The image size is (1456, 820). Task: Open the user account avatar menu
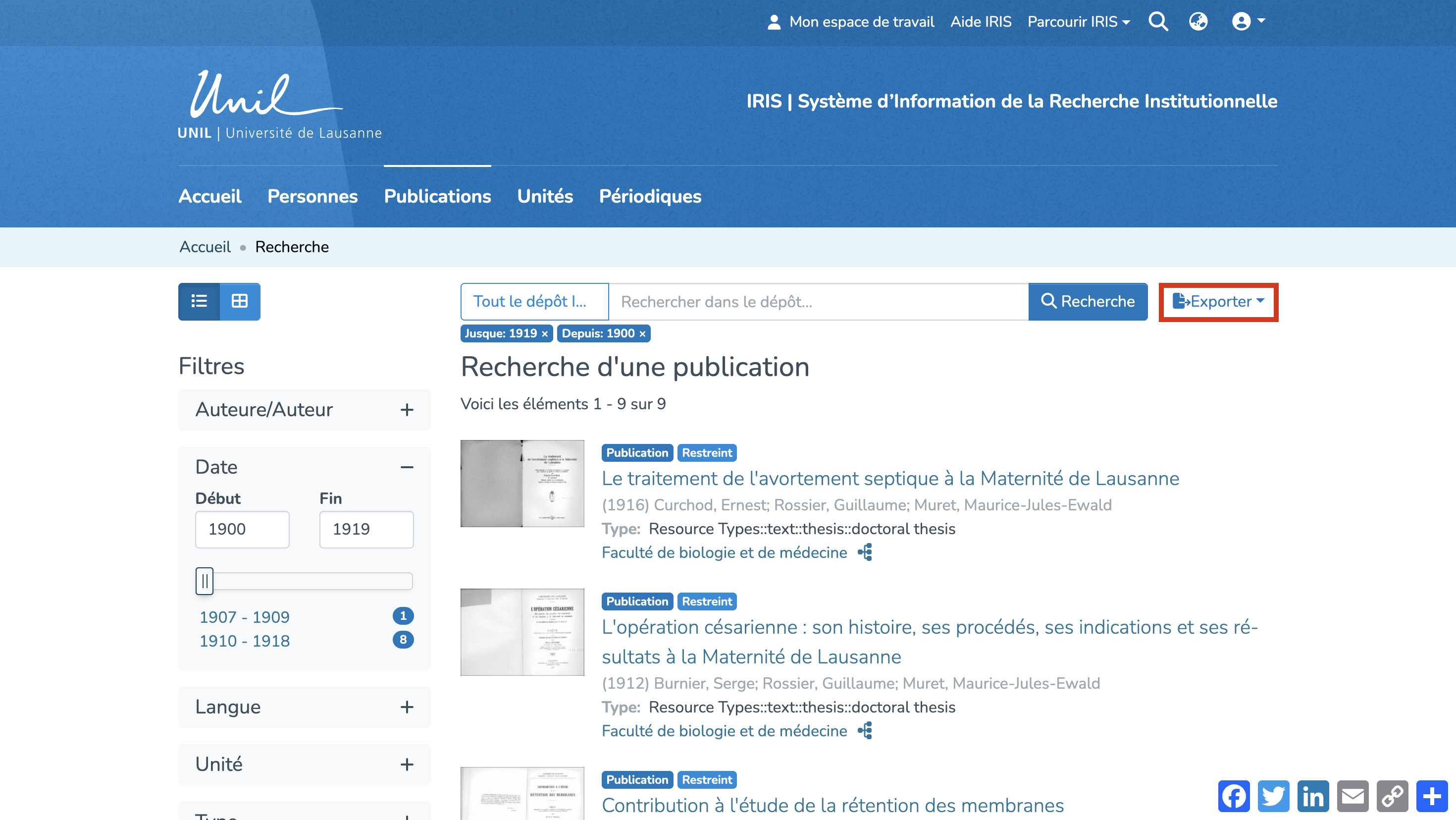tap(1248, 21)
